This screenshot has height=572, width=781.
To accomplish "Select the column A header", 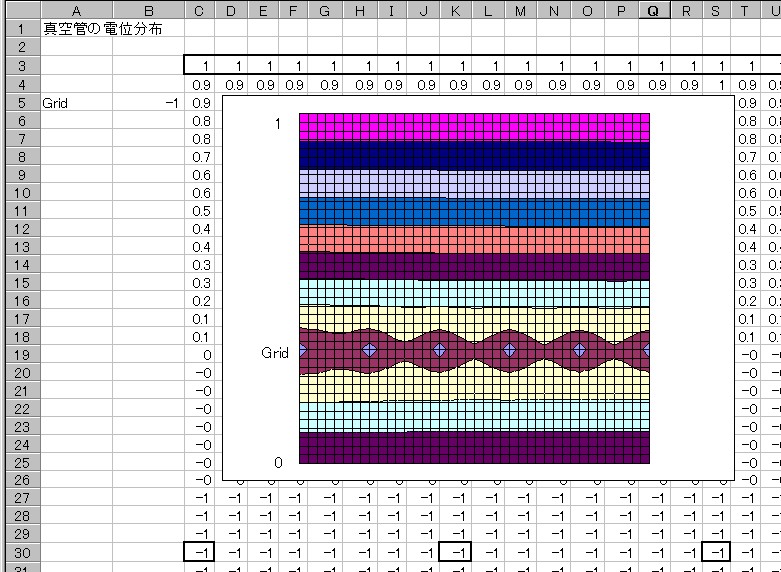I will pos(76,11).
